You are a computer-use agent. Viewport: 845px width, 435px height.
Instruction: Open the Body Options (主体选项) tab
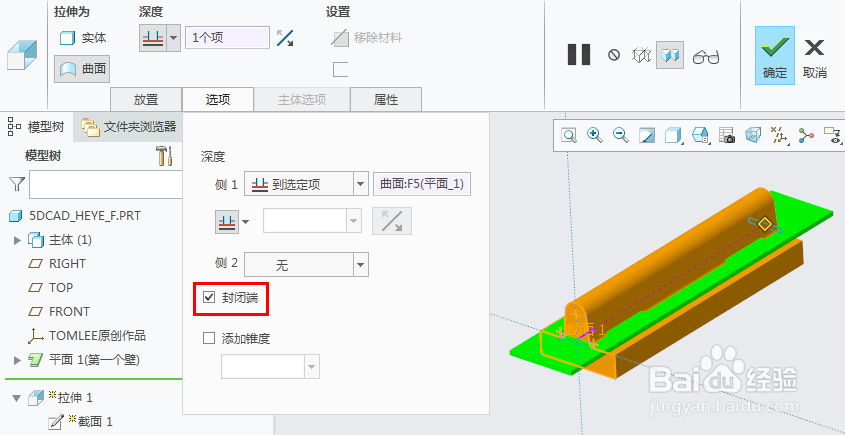coord(302,100)
